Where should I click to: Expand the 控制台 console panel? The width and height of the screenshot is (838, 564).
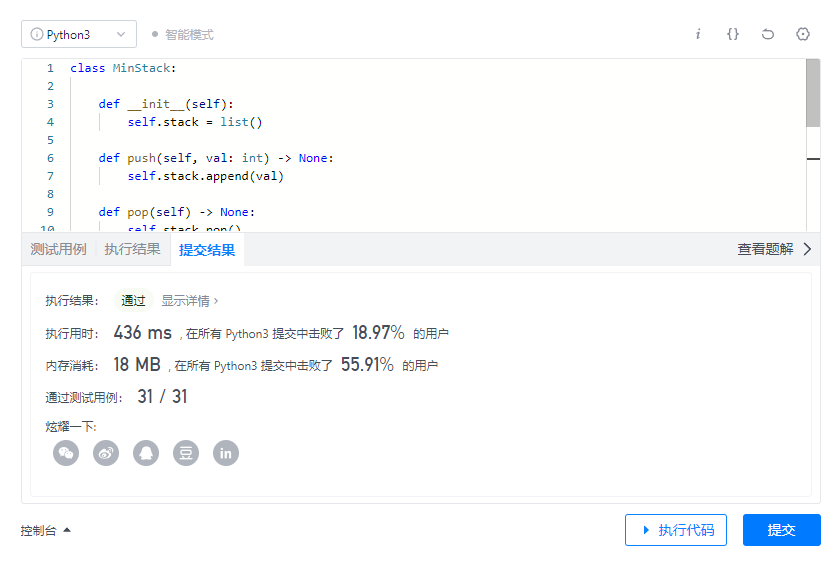(45, 530)
